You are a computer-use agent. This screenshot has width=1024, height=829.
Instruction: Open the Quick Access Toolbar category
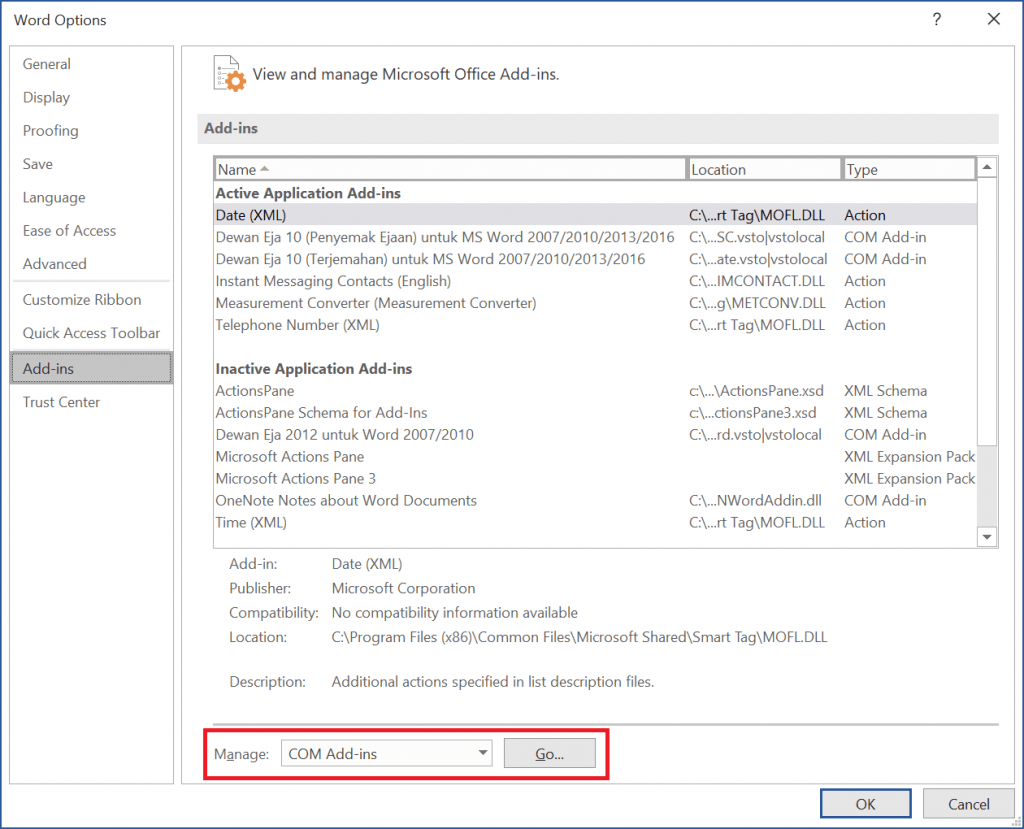pyautogui.click(x=91, y=333)
